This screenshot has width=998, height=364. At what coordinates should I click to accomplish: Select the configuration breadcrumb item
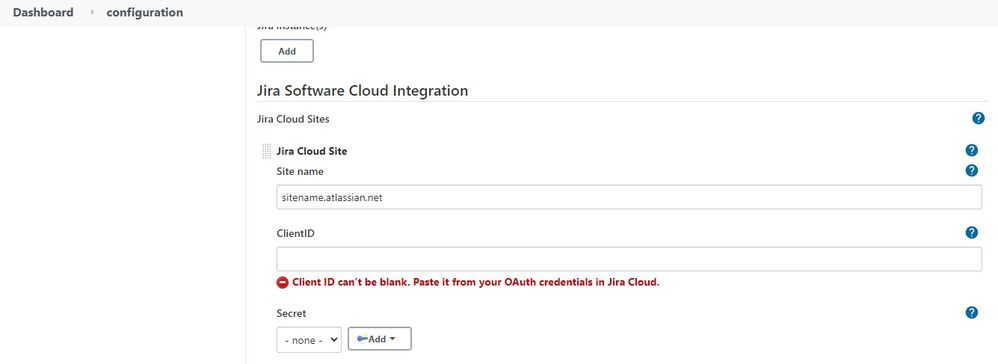click(x=144, y=12)
